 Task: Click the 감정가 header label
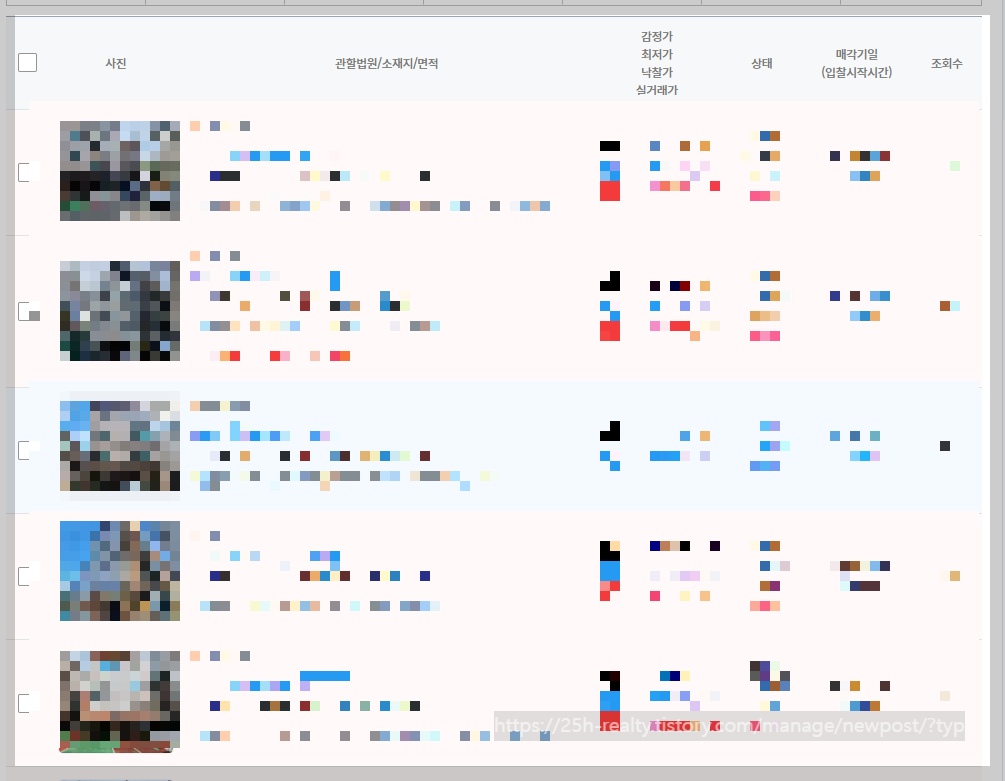[657, 37]
